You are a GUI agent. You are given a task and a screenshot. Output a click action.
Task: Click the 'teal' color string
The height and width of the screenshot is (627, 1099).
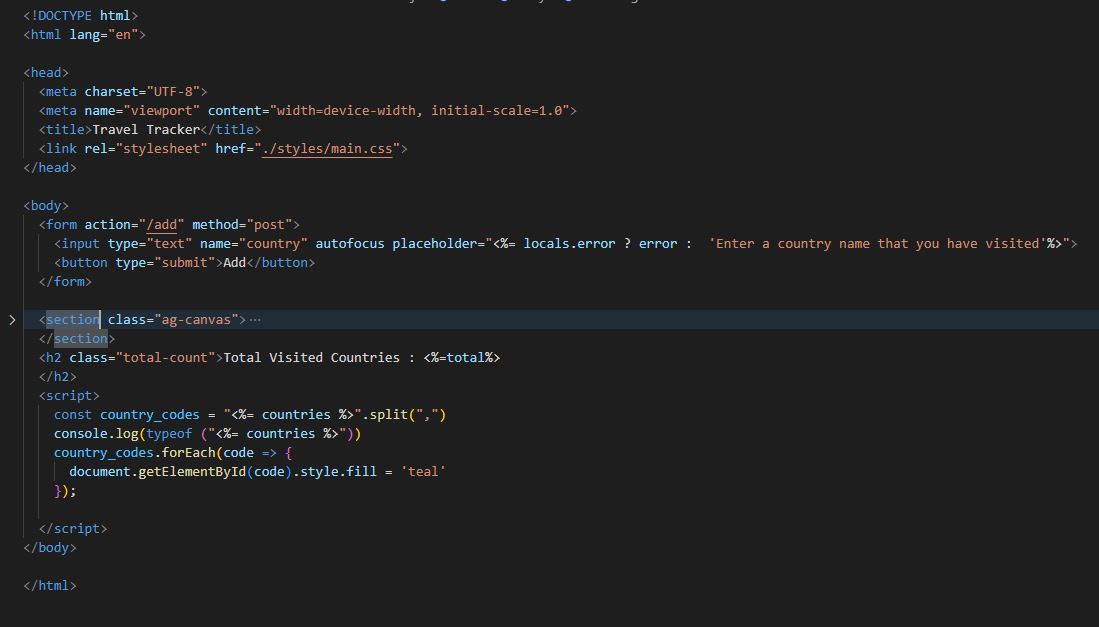(x=423, y=471)
